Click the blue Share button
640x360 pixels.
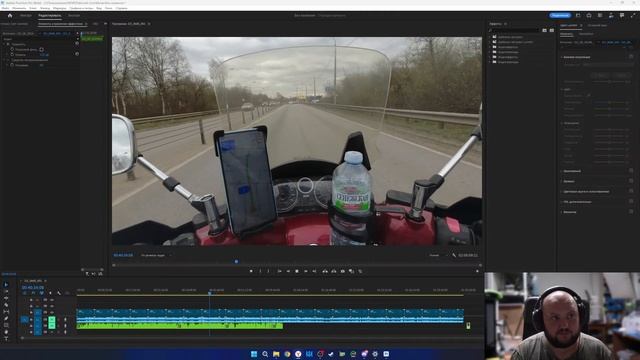tap(560, 16)
